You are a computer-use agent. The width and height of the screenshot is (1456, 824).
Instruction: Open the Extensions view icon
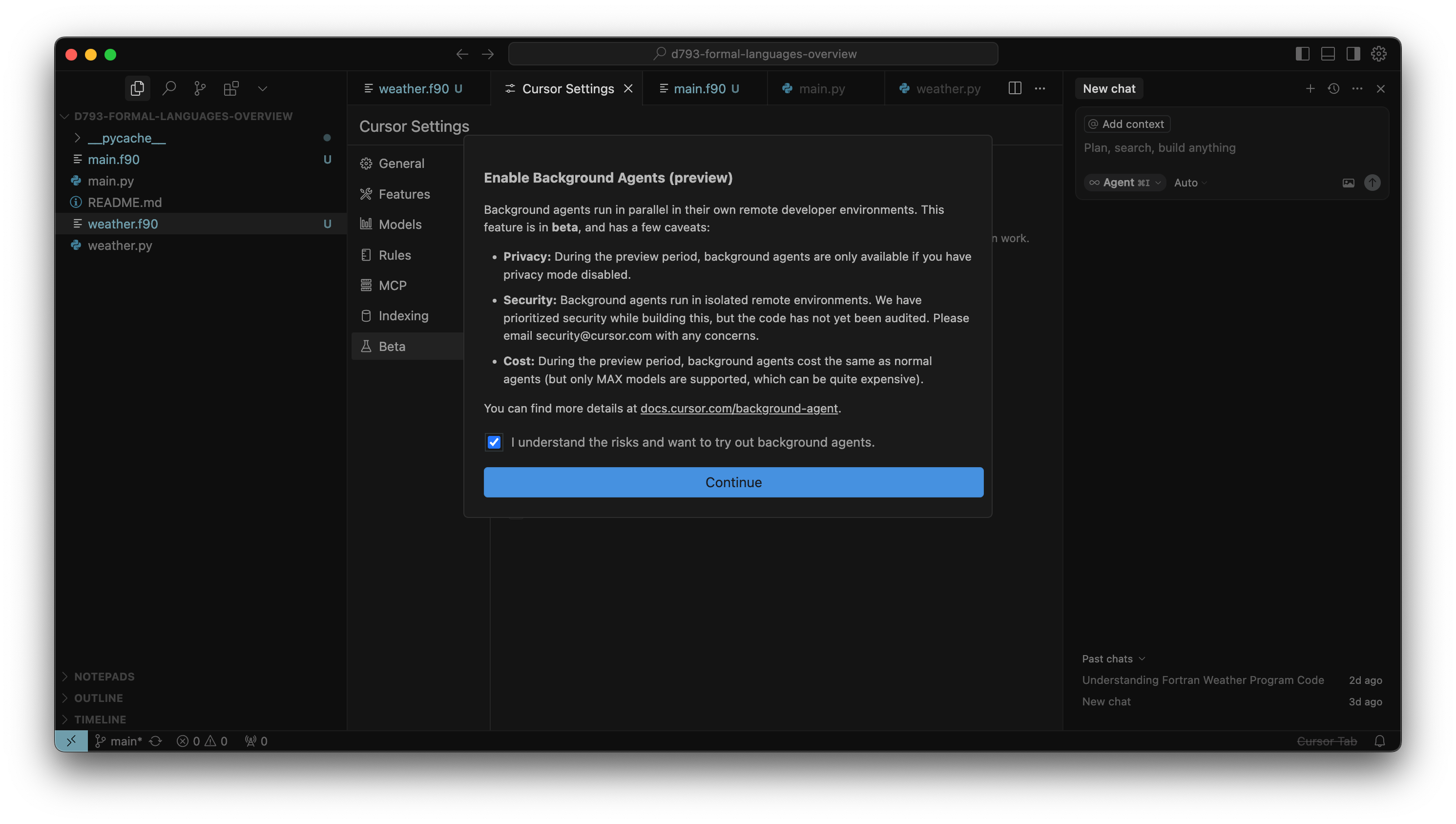coord(231,88)
